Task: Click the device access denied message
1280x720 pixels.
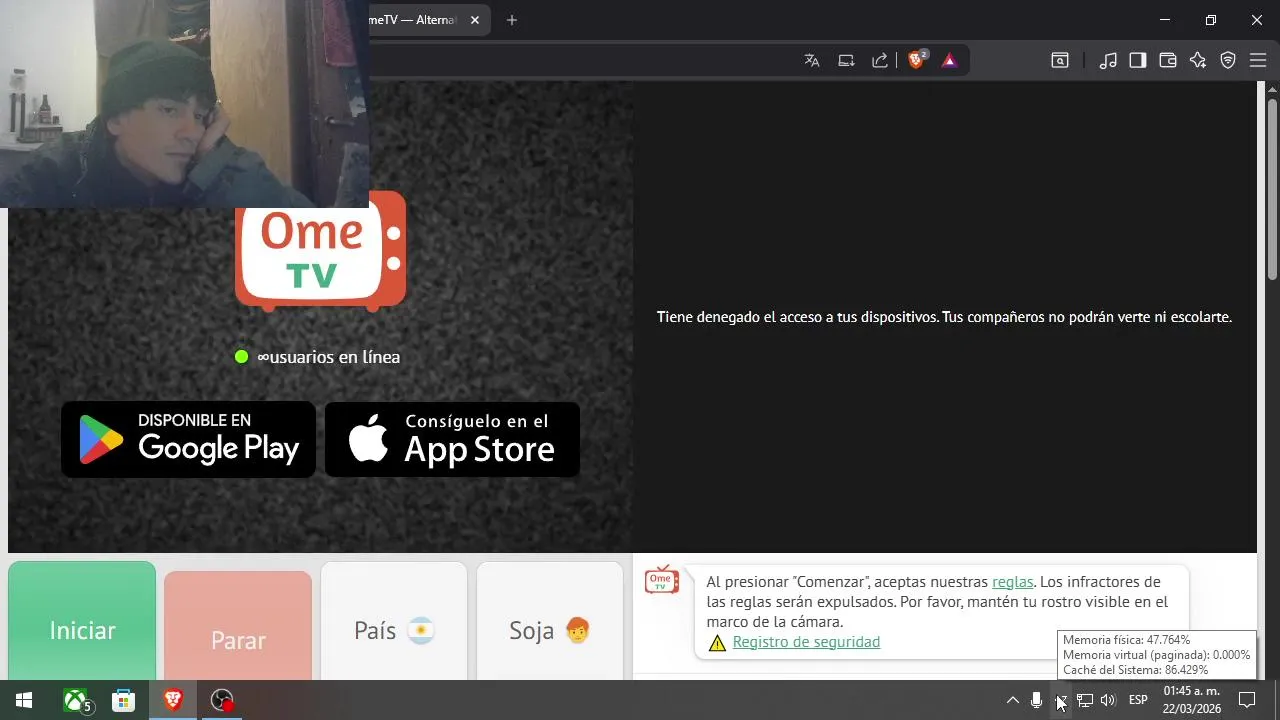Action: tap(944, 317)
